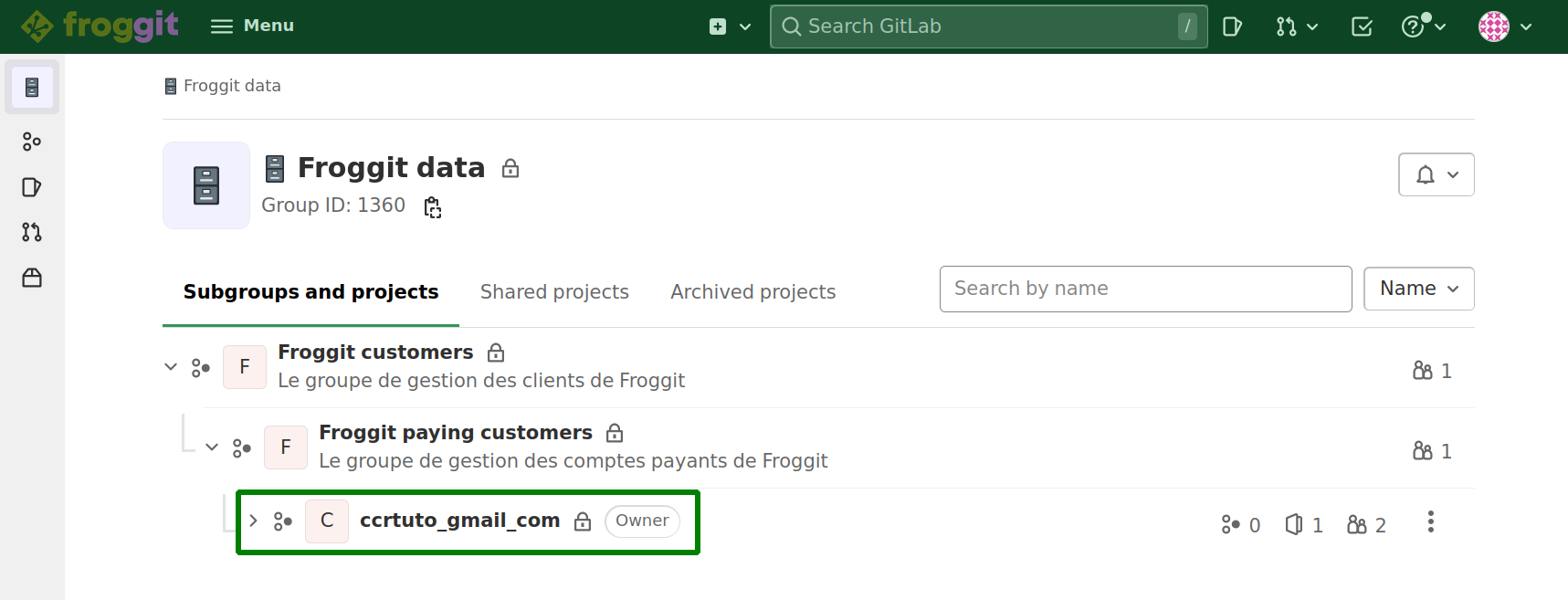
Task: Click the create new plus icon
Action: tap(718, 26)
